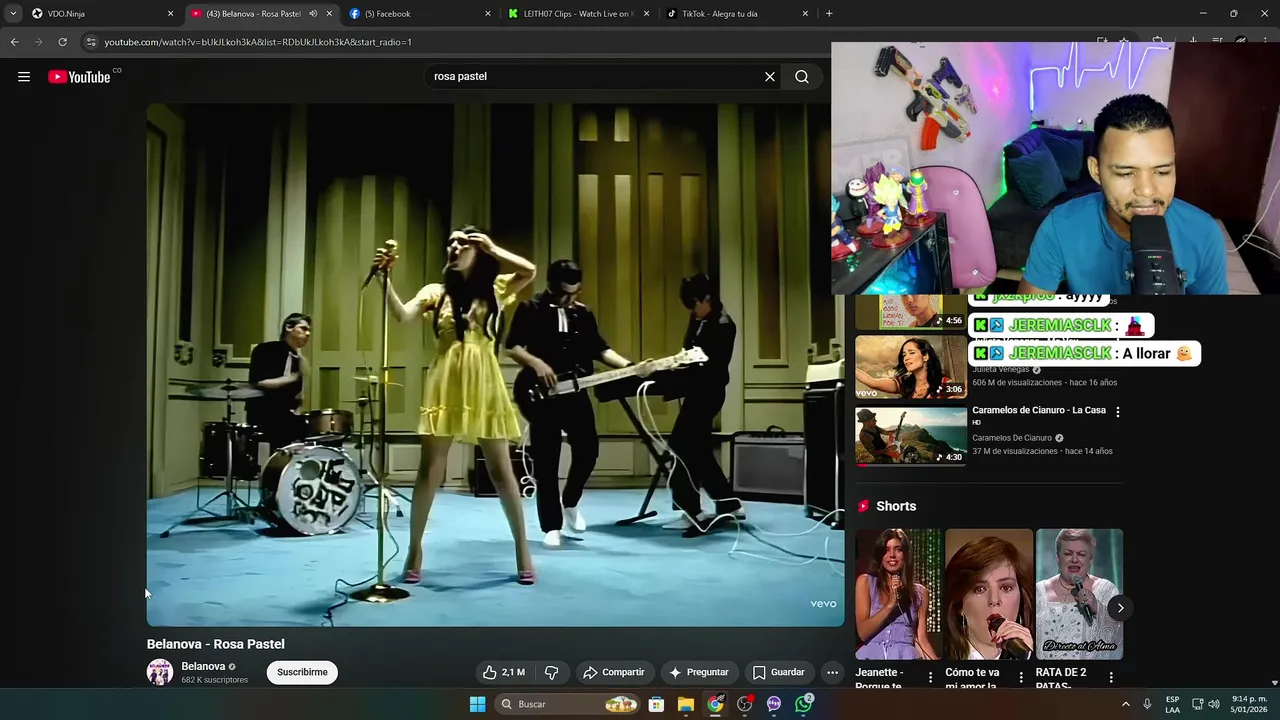Open options for 'RATA DE 2 PATAS' short
The image size is (1280, 720).
[1111, 678]
